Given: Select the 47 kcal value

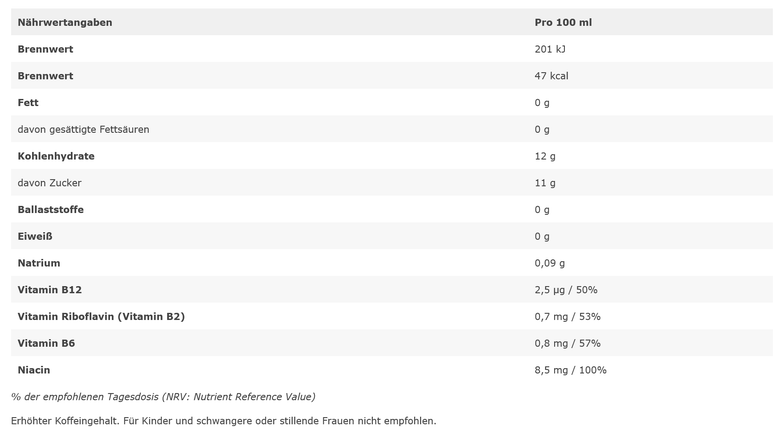Looking at the screenshot, I should click(x=552, y=76).
